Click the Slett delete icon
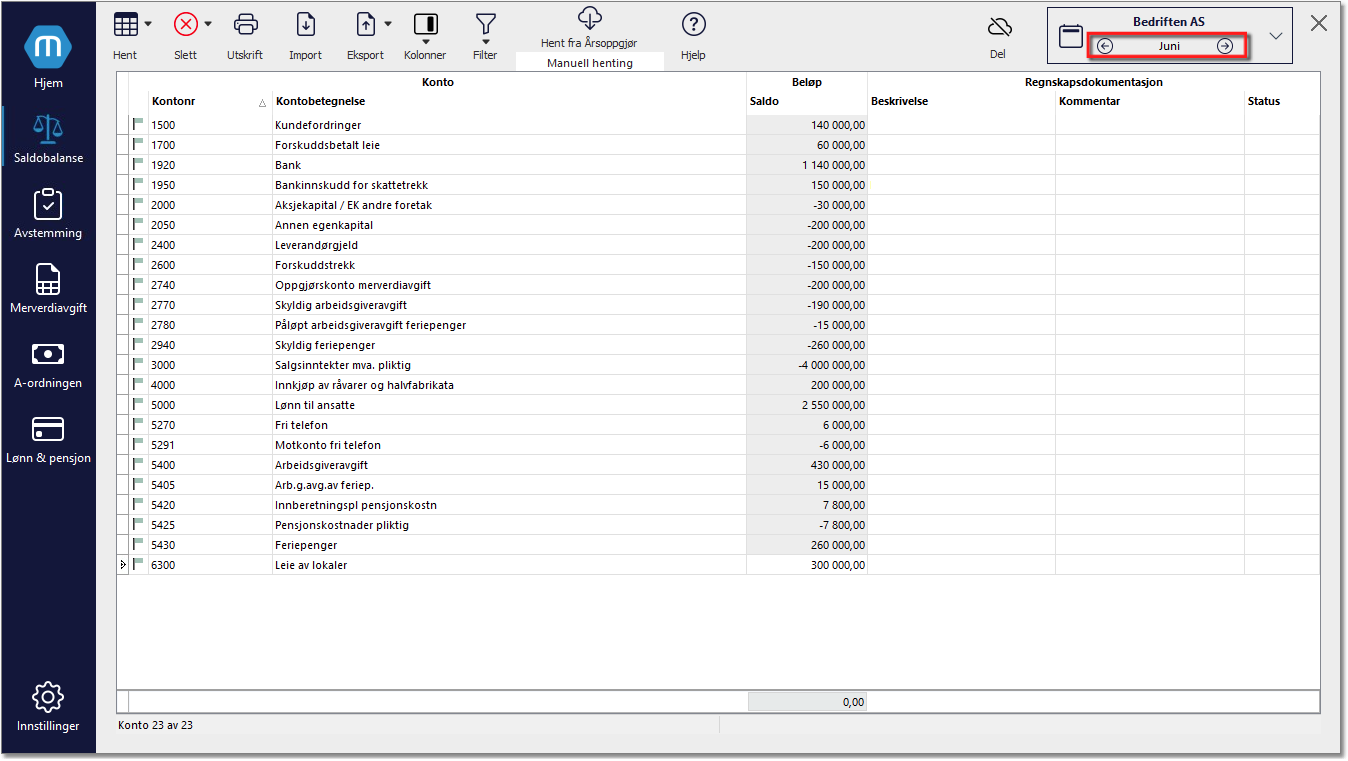The height and width of the screenshot is (761, 1348). (185, 24)
